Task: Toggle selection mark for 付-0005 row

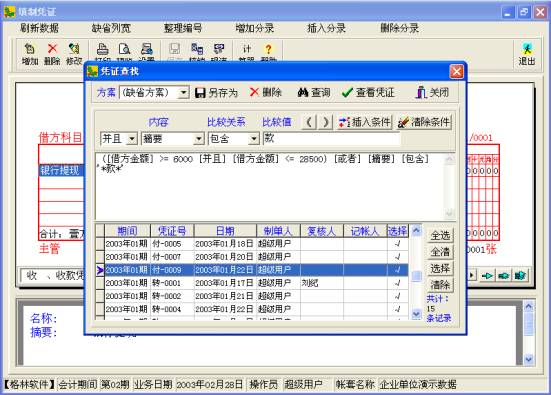Action: pyautogui.click(x=397, y=244)
